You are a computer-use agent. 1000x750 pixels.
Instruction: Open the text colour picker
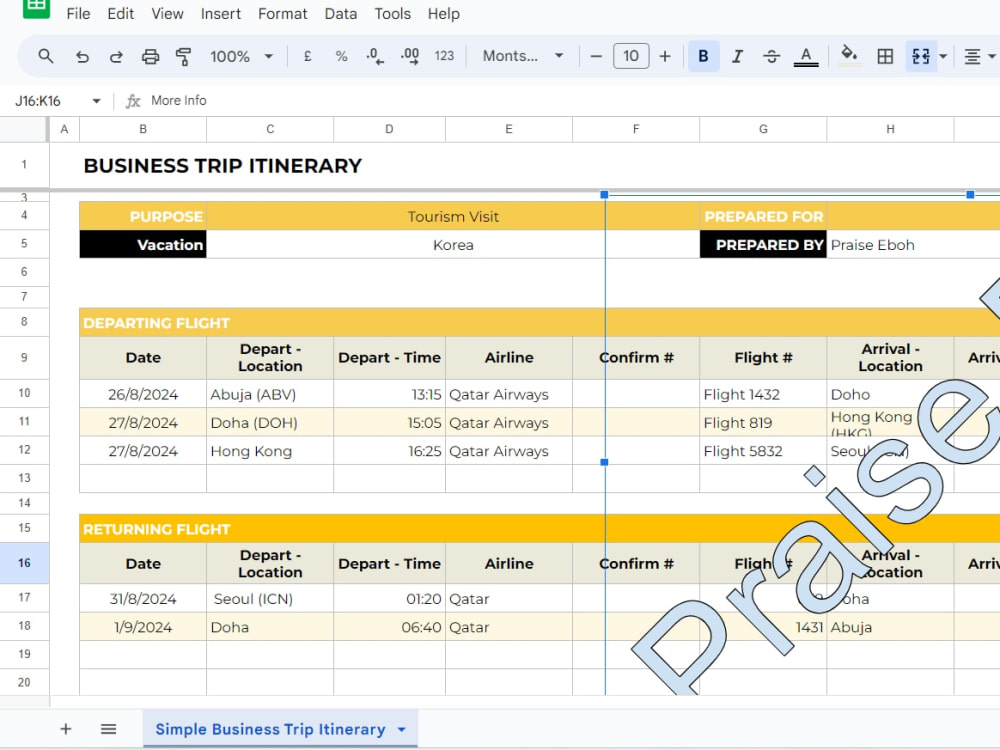806,56
